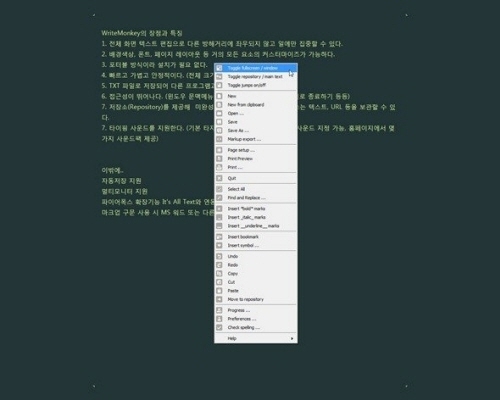Select Redo in the context menu
The height and width of the screenshot is (400, 500).
256,265
